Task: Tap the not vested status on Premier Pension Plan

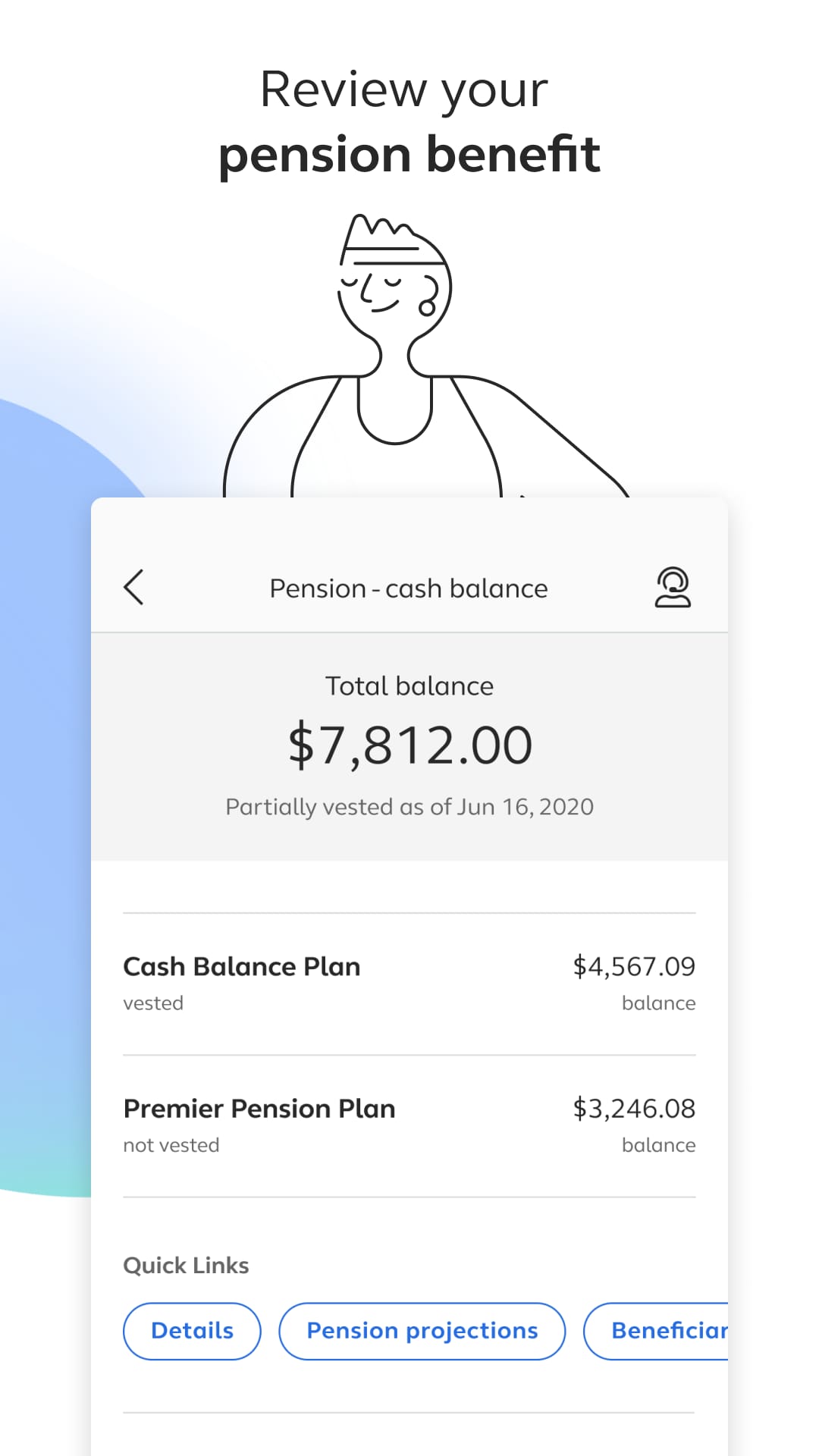Action: pos(171,1145)
